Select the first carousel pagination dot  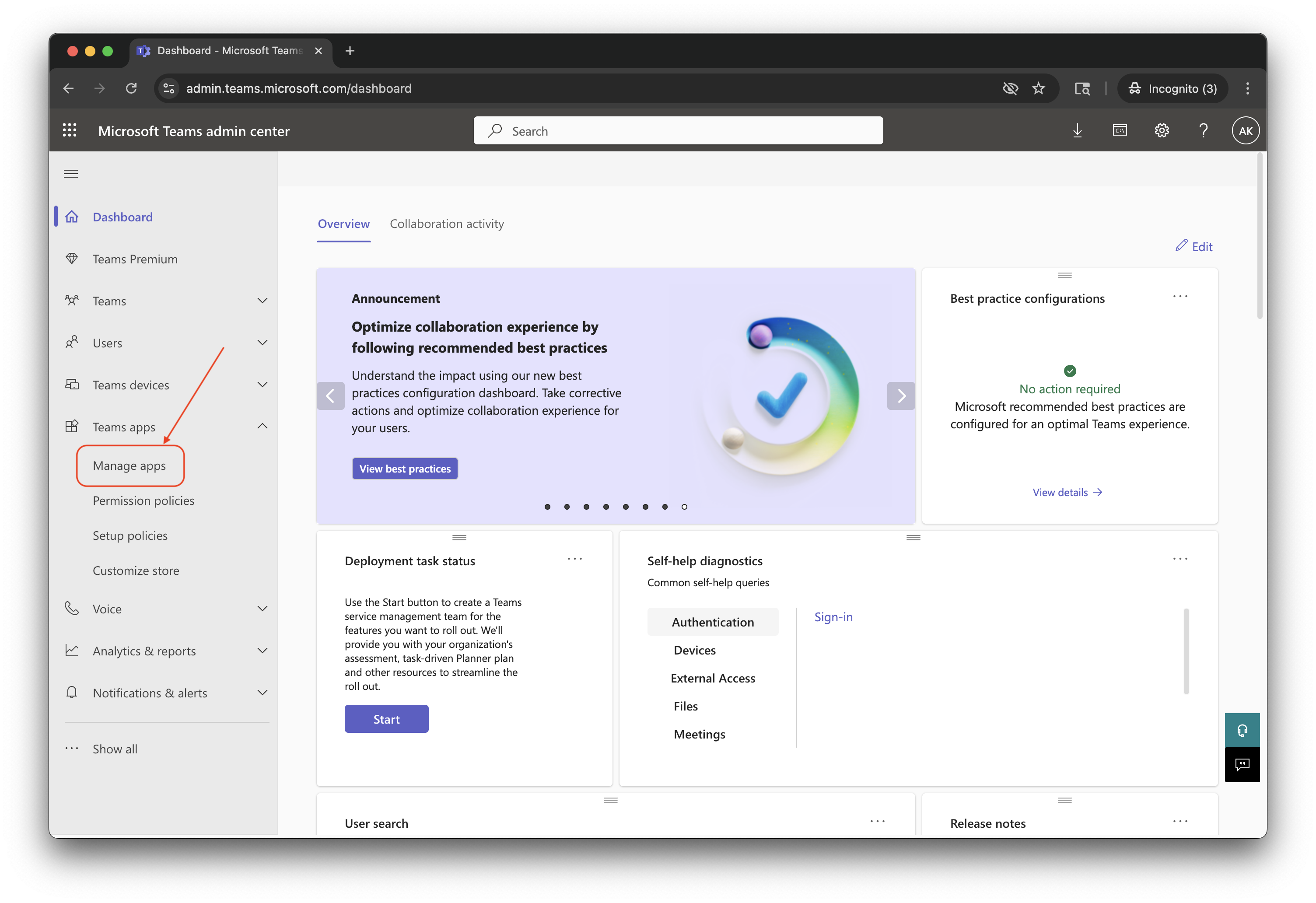click(x=547, y=507)
